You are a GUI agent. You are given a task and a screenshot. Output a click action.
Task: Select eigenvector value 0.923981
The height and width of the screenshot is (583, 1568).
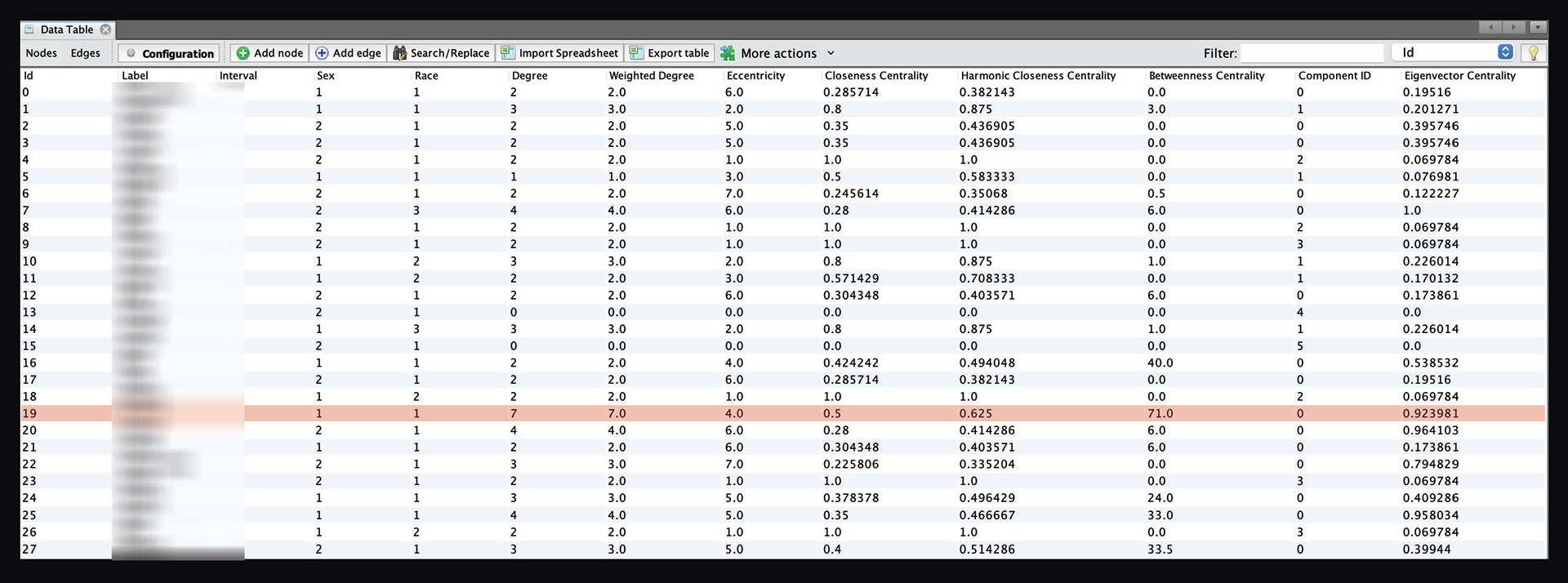click(x=1431, y=413)
